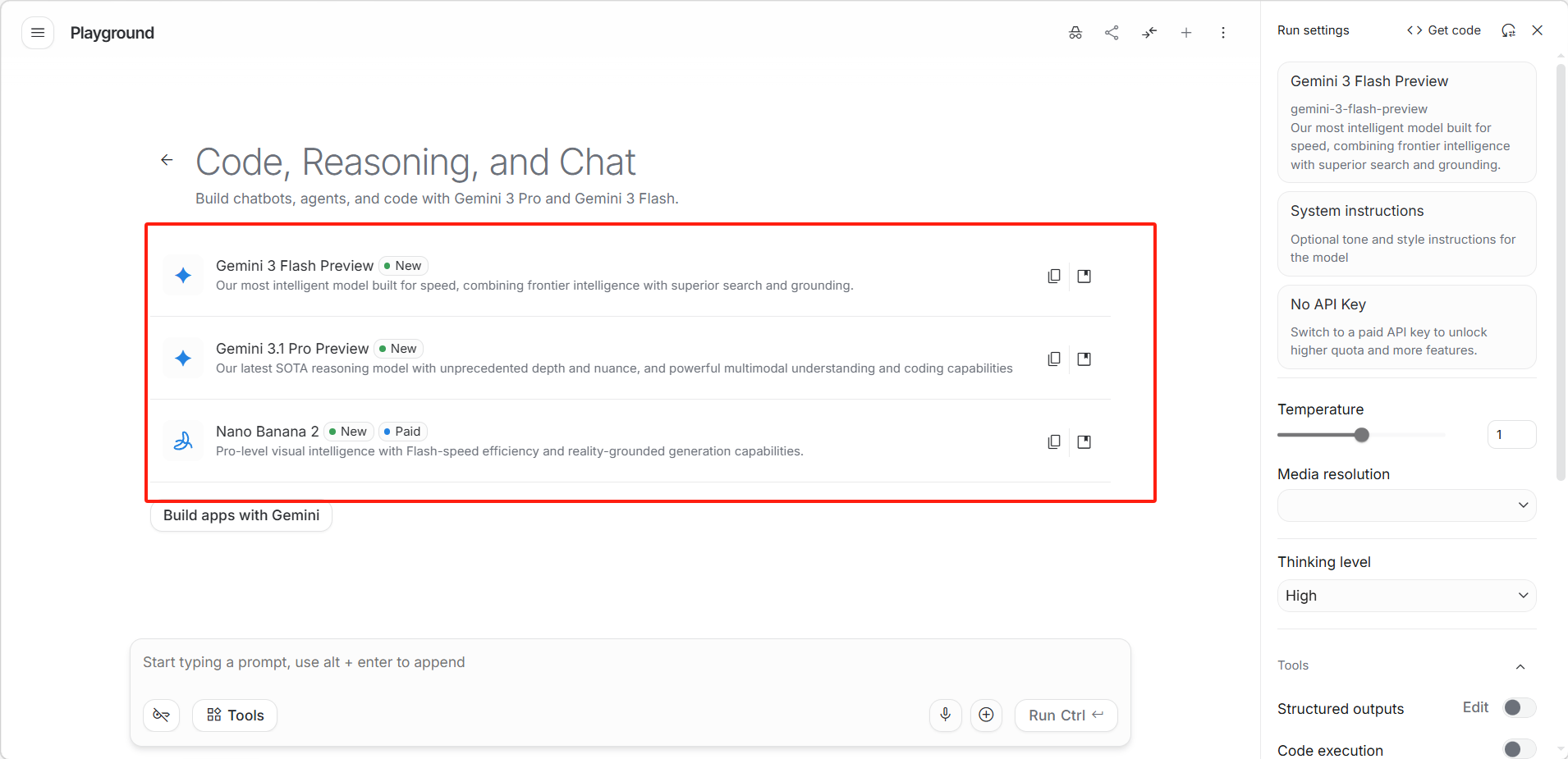1568x759 pixels.
Task: Open the Media resolution dropdown
Action: [1407, 505]
